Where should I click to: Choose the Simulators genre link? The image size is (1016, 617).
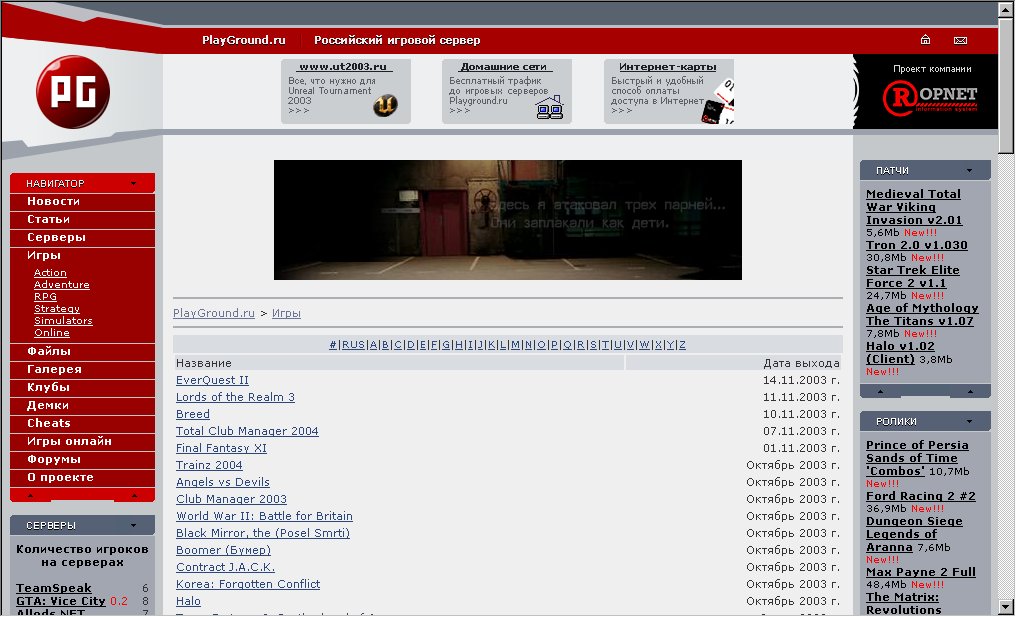click(x=63, y=320)
